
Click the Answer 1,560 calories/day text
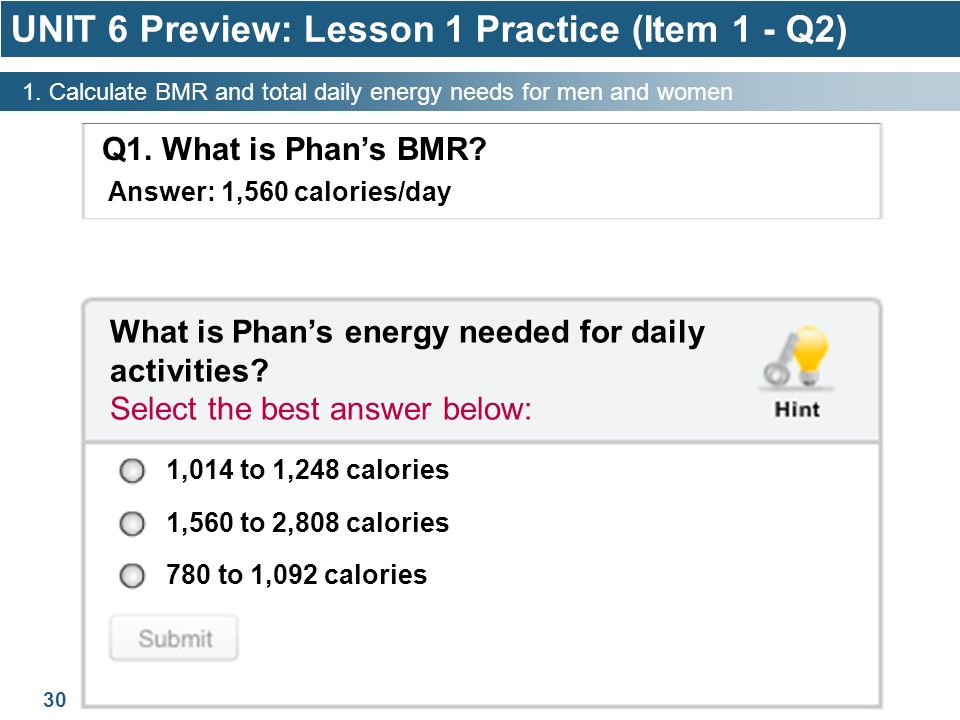pos(279,192)
